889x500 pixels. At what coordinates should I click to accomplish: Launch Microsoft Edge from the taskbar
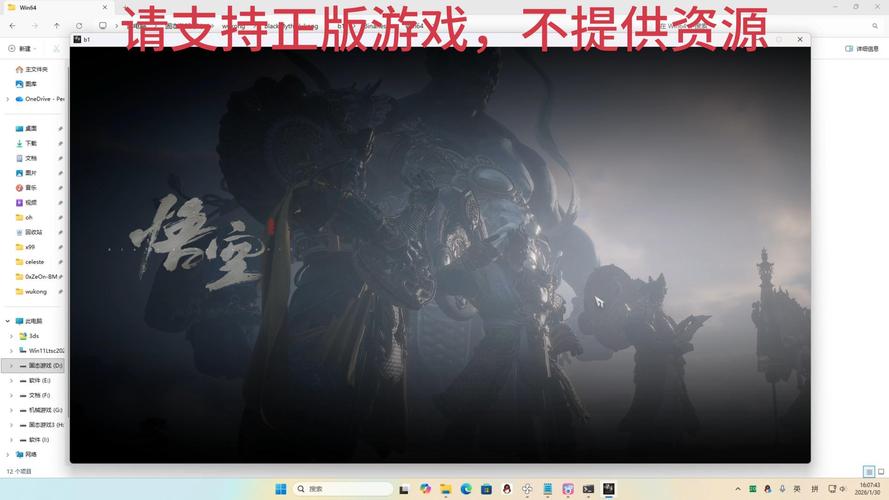[x=466, y=489]
